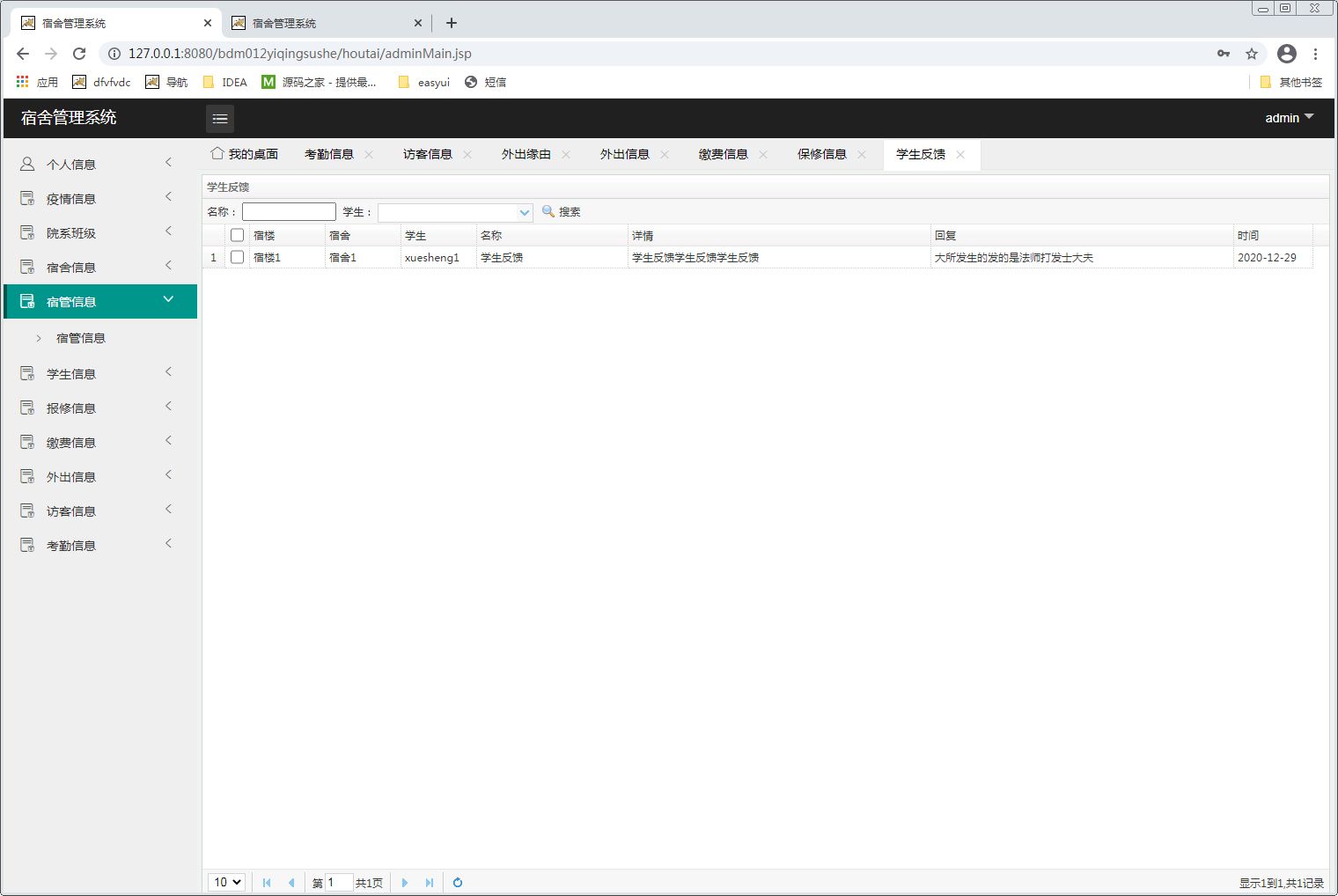
Task: Switch to the 缴费信息 tab
Action: tap(724, 154)
